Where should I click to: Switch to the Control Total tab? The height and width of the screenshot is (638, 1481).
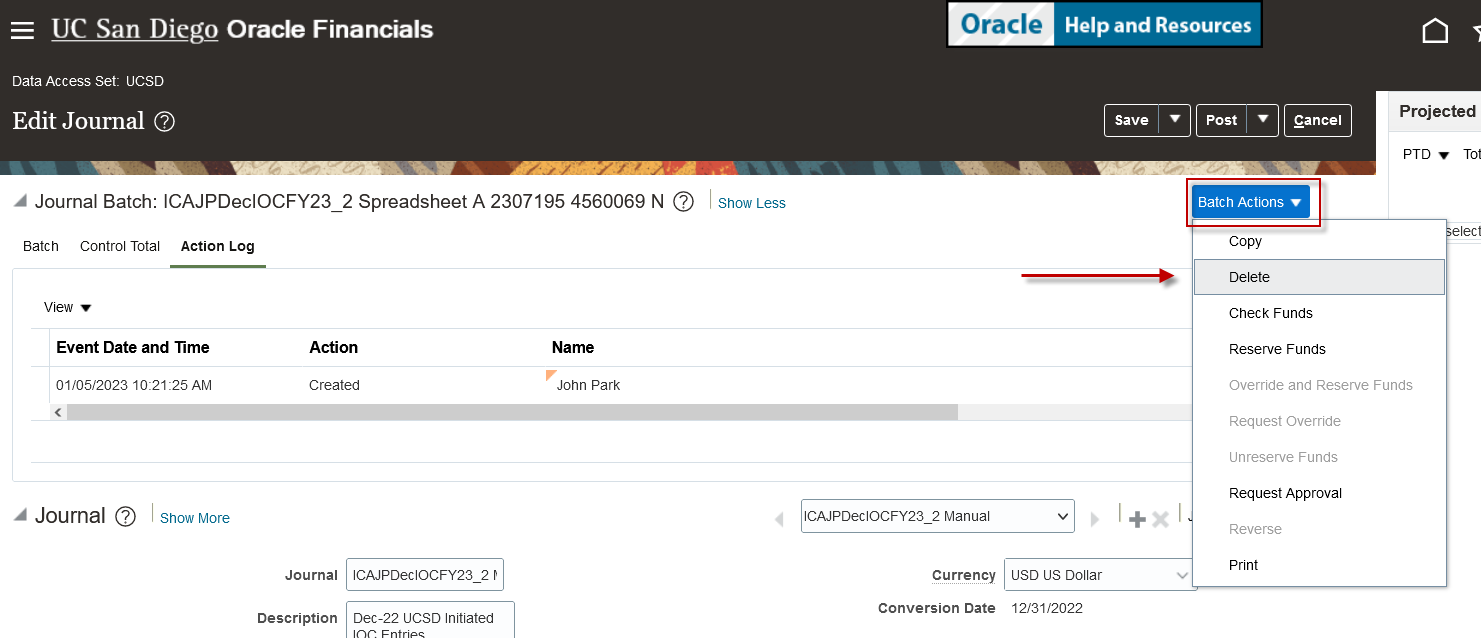pyautogui.click(x=120, y=246)
